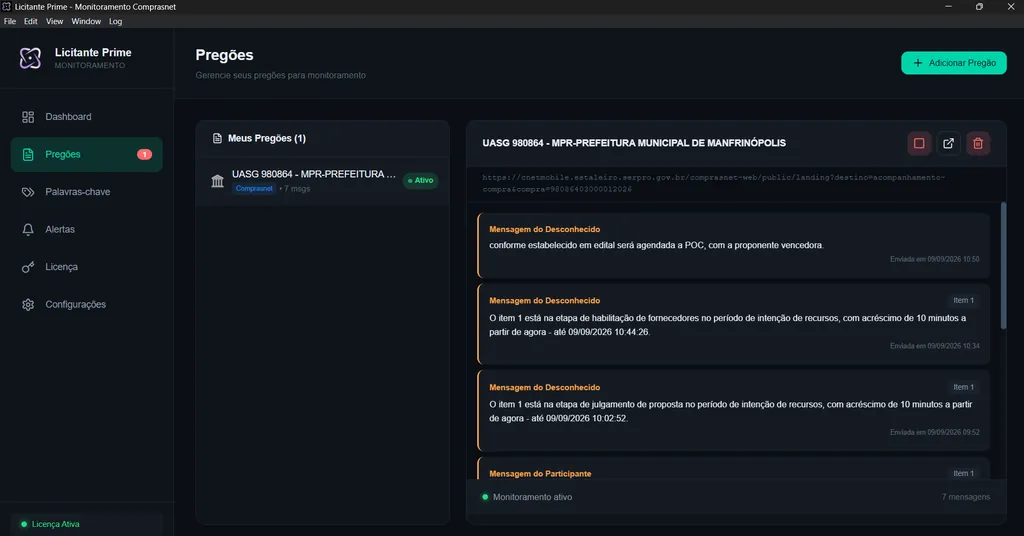Select Pregões in the sidebar
The height and width of the screenshot is (536, 1024).
click(87, 155)
